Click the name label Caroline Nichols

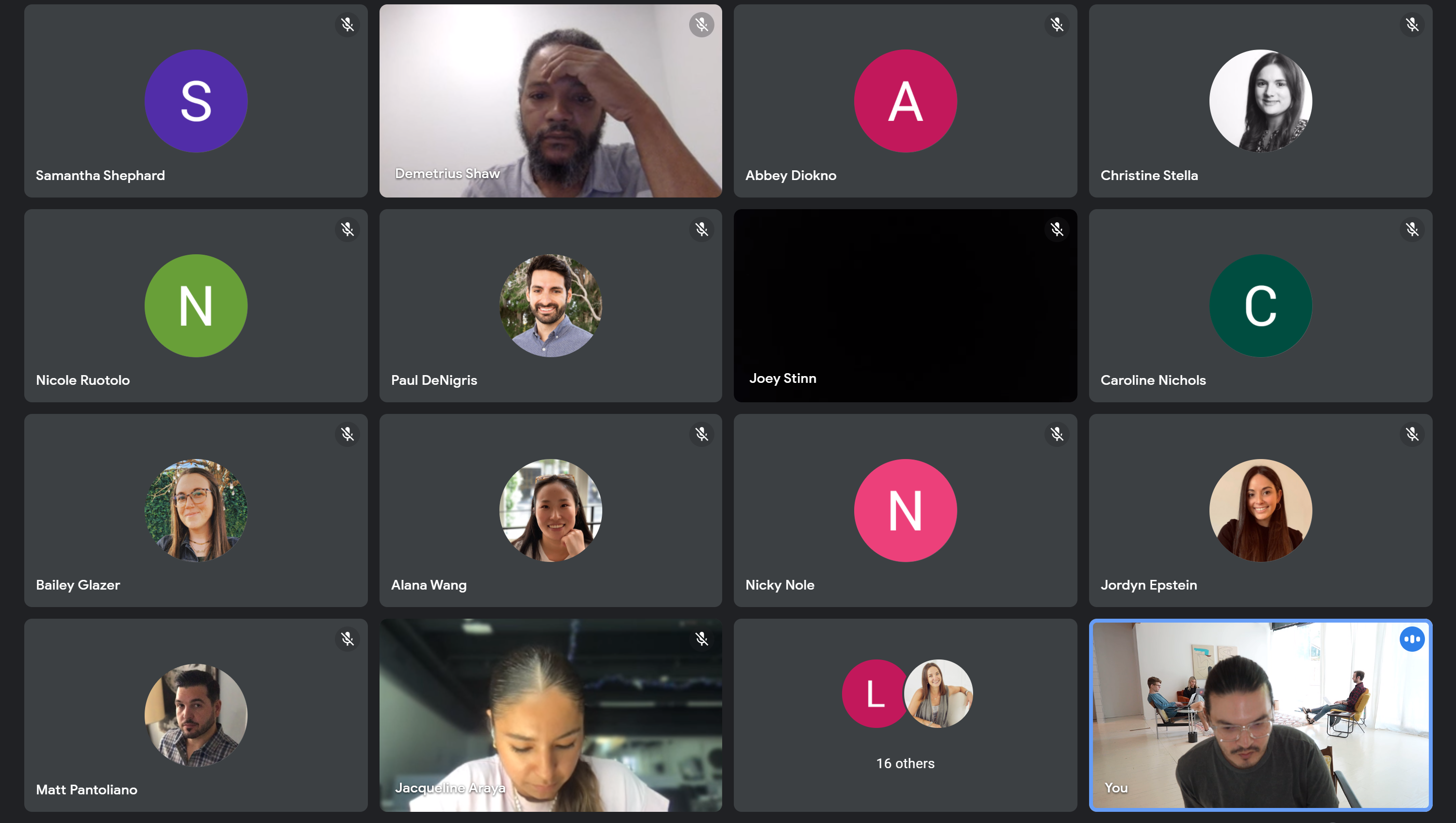[x=1153, y=380]
